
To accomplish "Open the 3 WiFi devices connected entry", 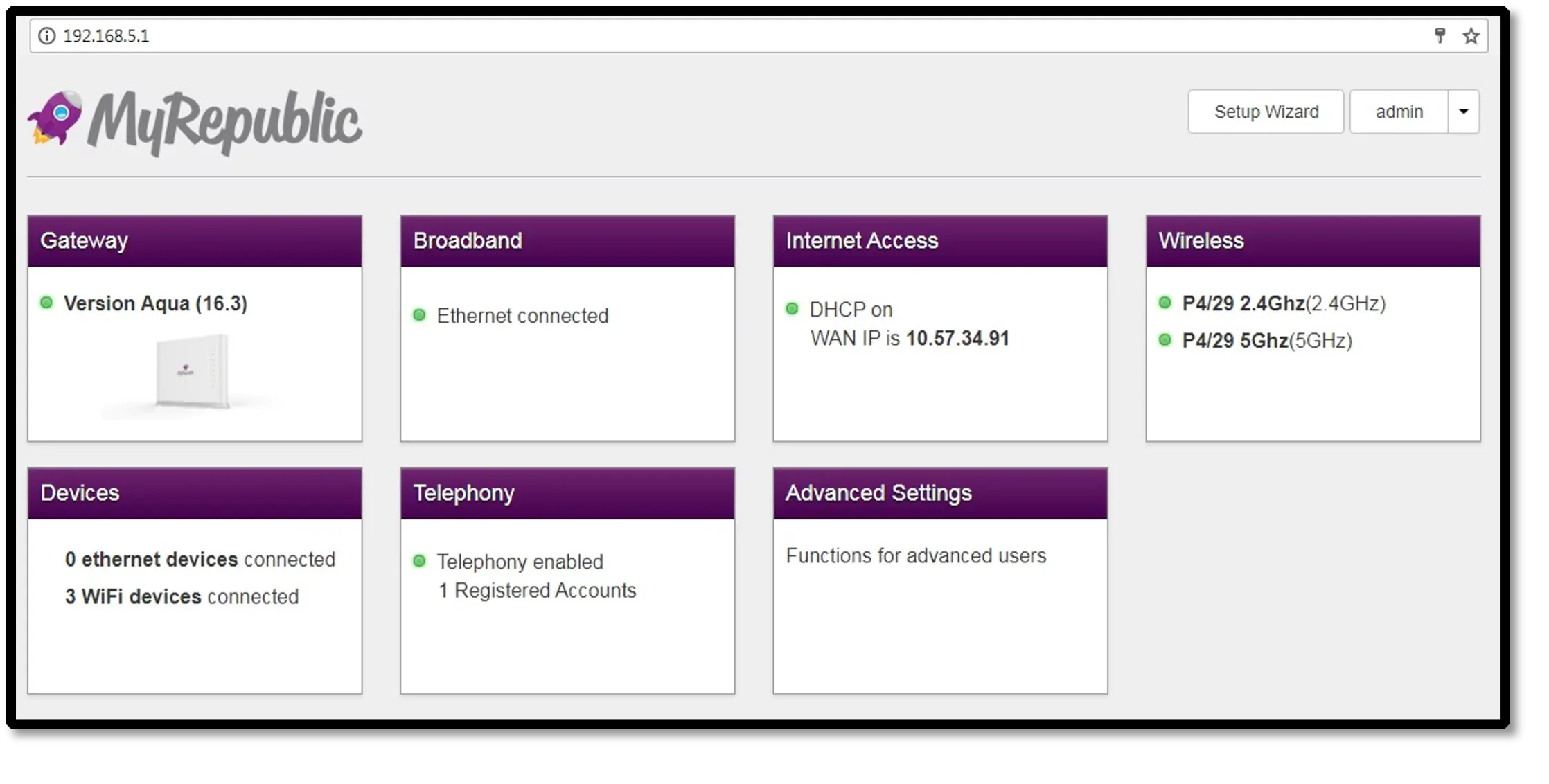I will point(182,596).
